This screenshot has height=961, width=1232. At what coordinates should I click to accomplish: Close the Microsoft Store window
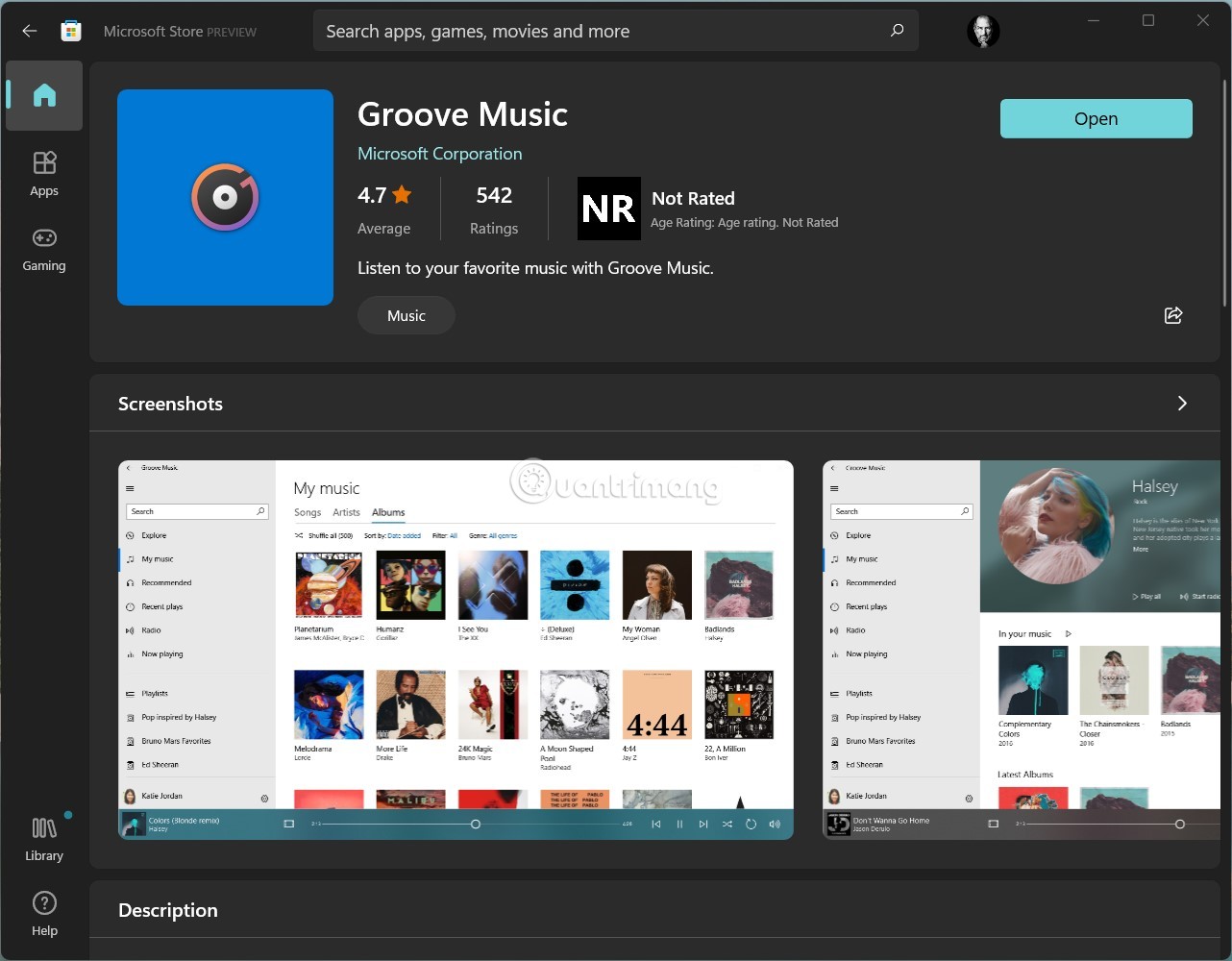point(1203,20)
